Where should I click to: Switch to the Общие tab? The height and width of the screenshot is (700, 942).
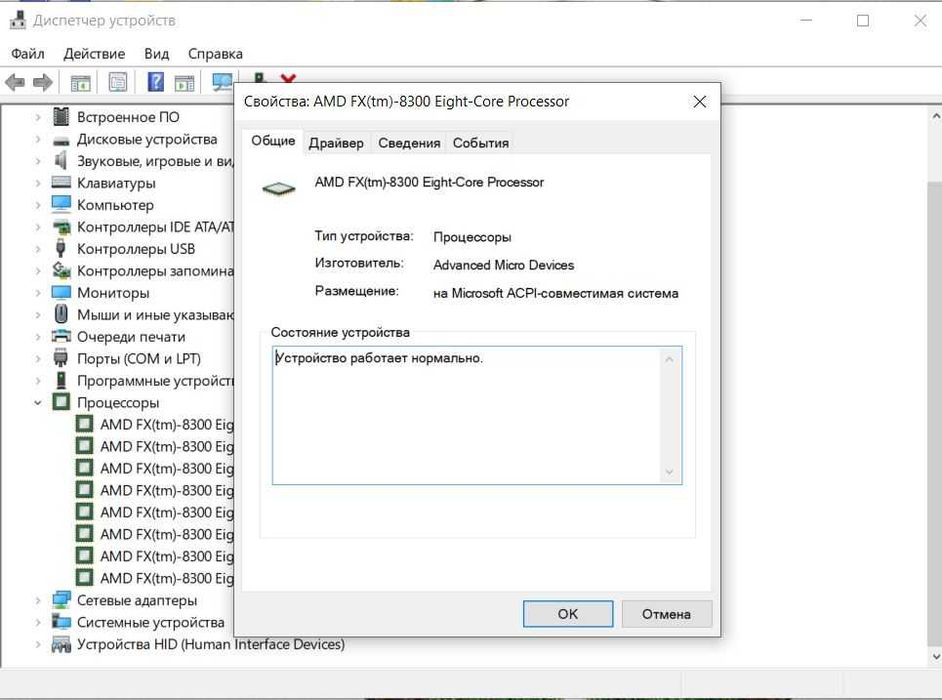(273, 141)
